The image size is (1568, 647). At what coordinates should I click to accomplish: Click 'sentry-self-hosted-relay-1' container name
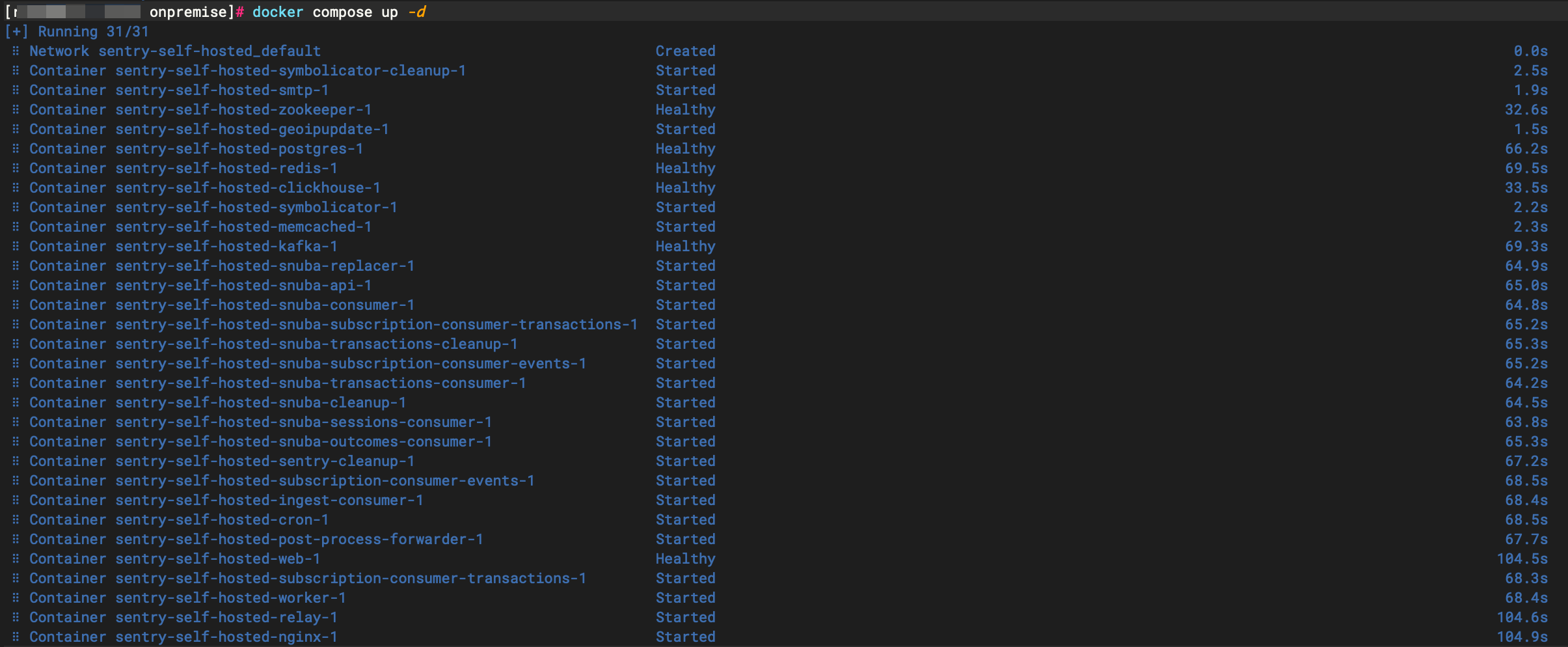226,617
